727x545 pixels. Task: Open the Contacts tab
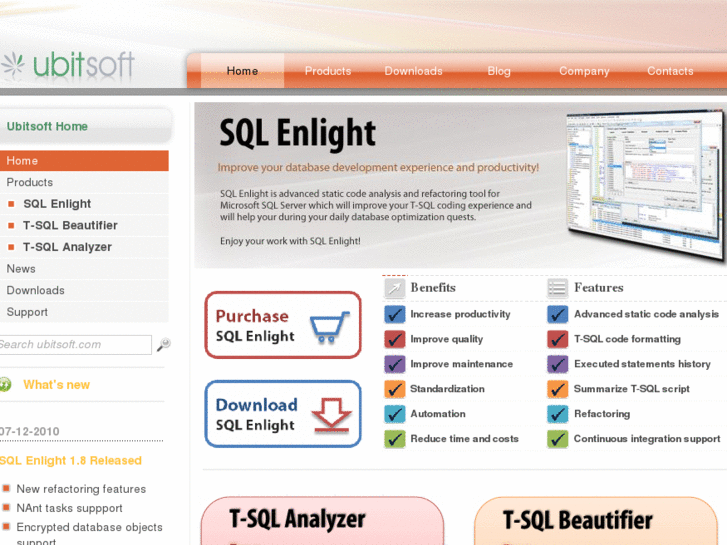click(x=670, y=71)
